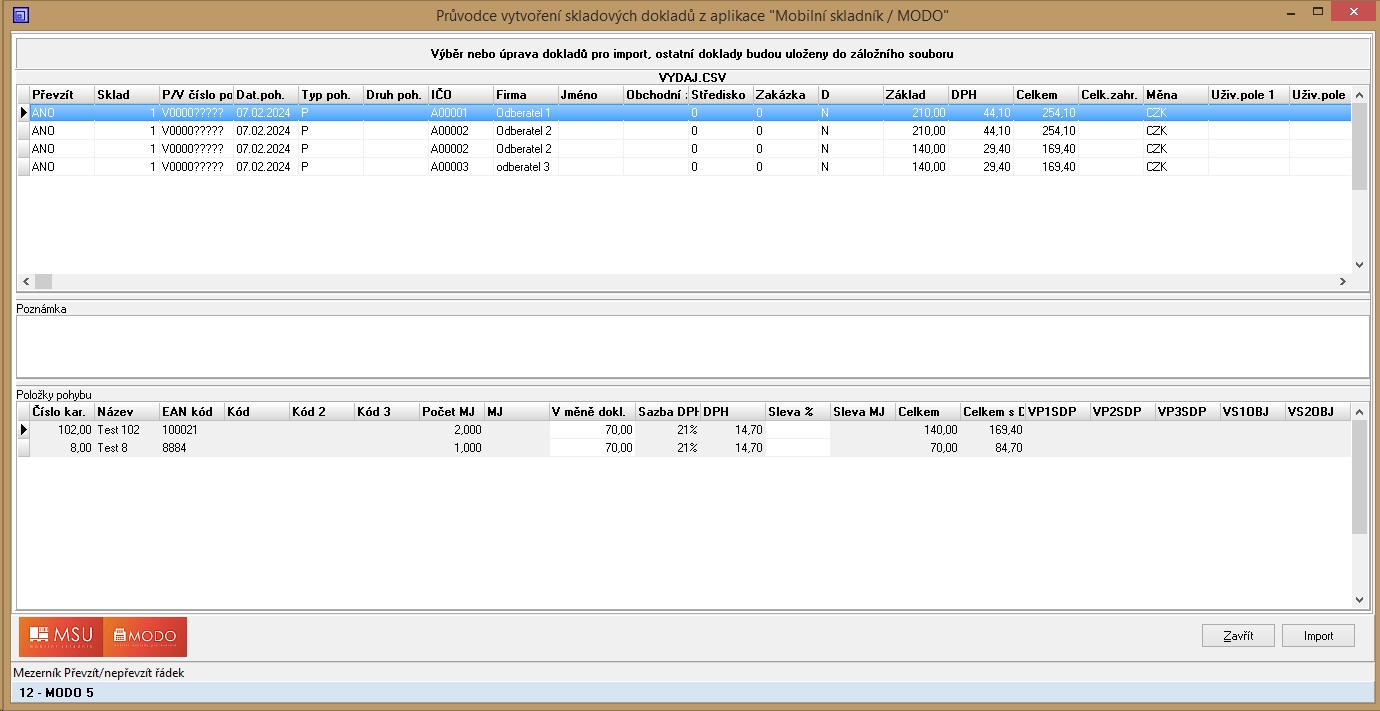Toggle Převzít ANO for Odberatel 1 row
This screenshot has height=711, width=1380.
coord(61,113)
